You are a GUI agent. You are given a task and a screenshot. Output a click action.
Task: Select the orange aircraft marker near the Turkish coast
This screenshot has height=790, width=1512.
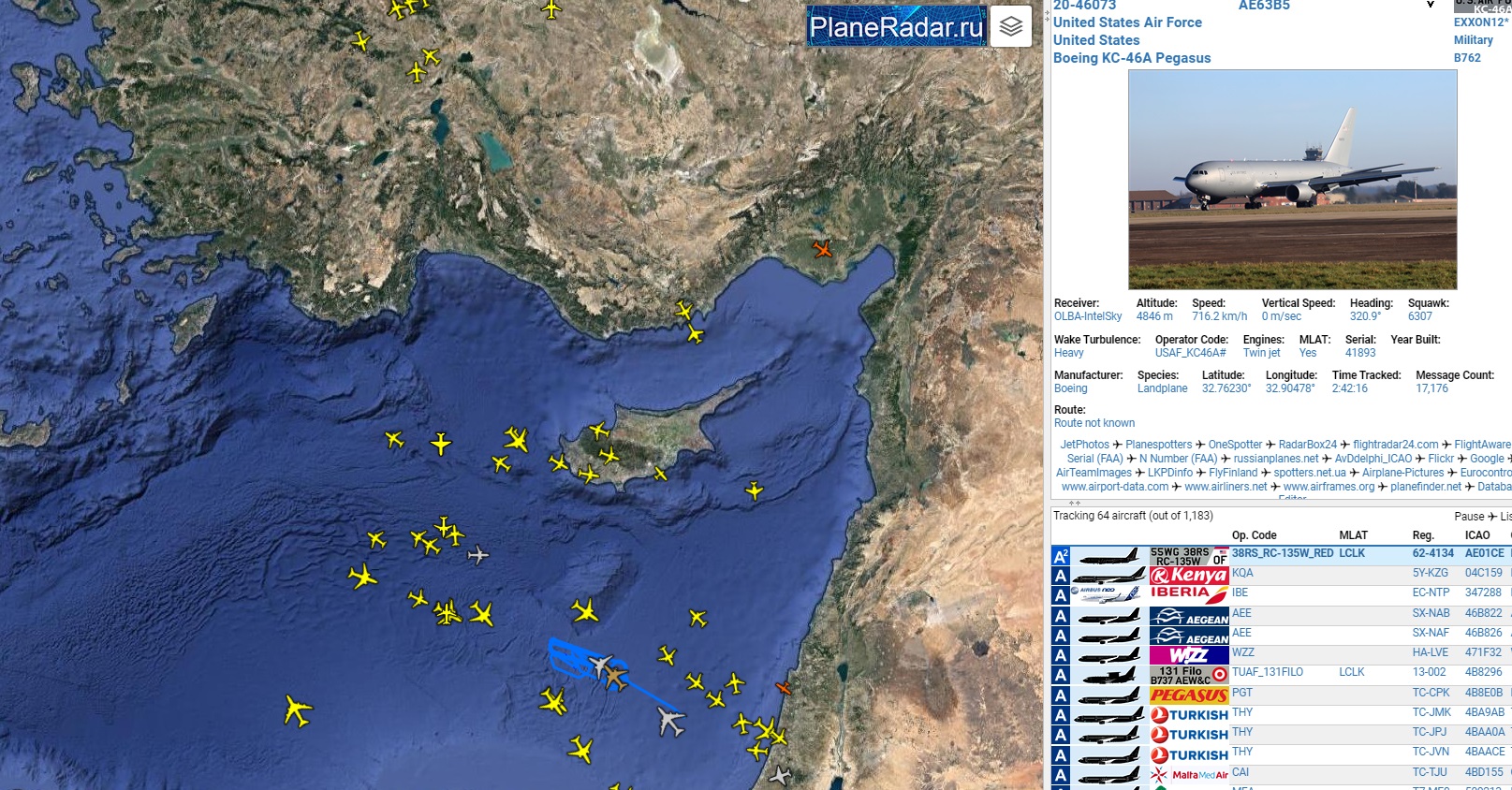click(822, 249)
